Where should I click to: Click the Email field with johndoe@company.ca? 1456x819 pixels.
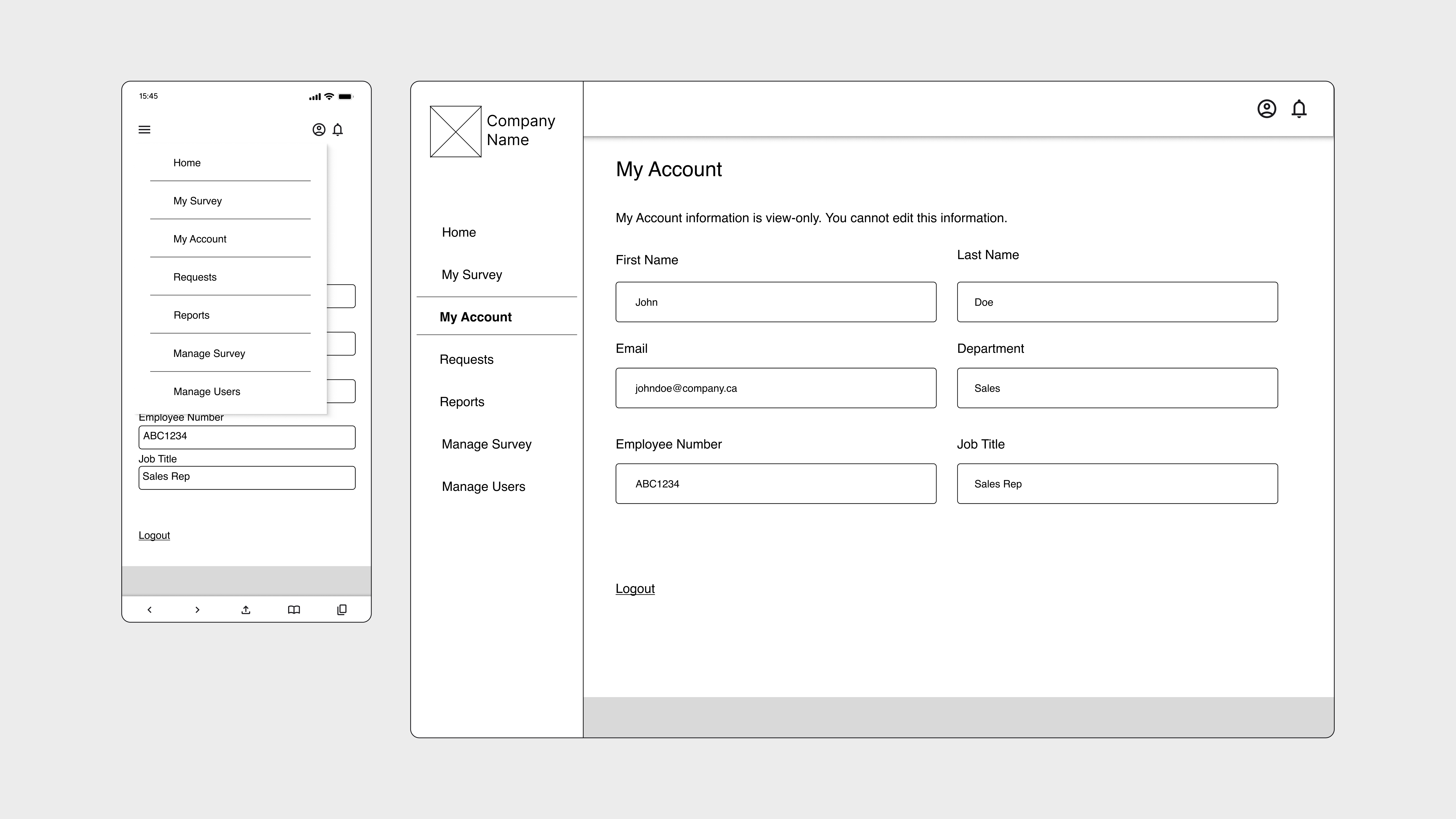(776, 388)
